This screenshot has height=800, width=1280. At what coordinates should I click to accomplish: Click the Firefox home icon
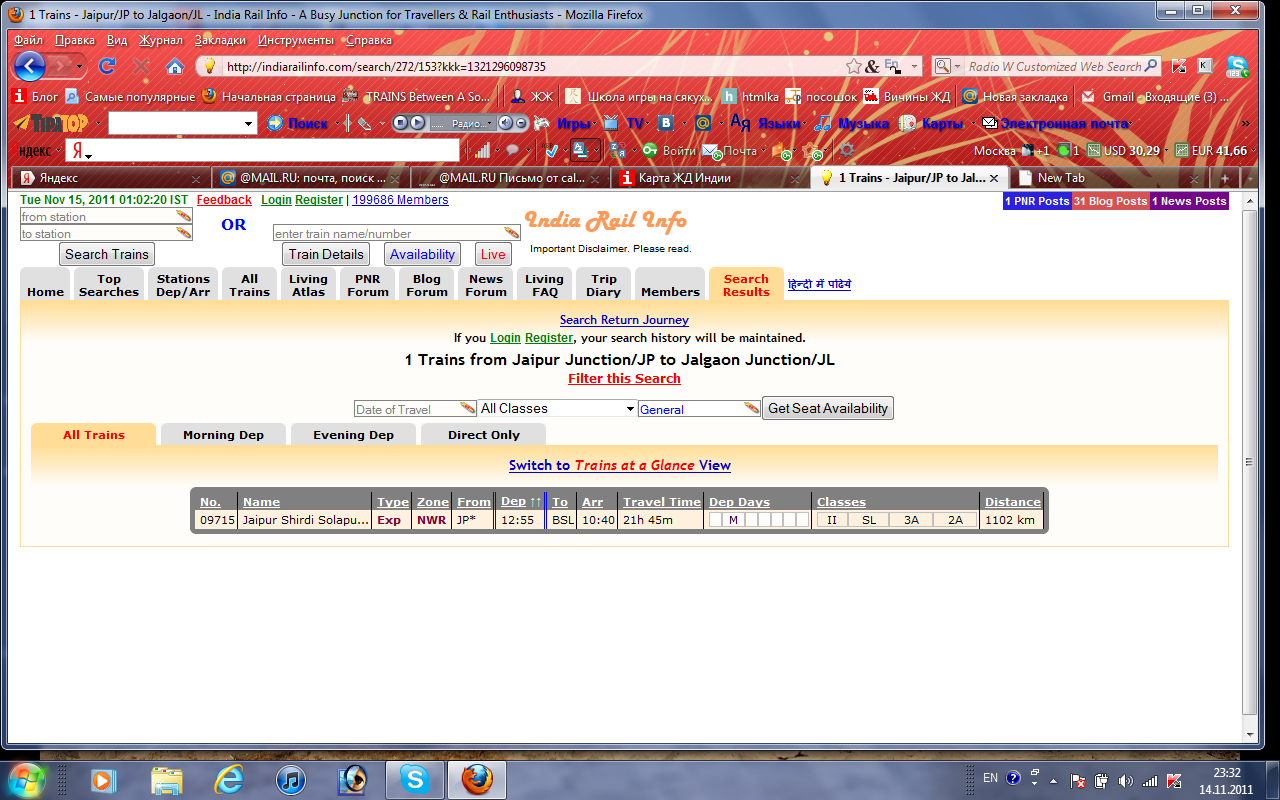pos(175,67)
